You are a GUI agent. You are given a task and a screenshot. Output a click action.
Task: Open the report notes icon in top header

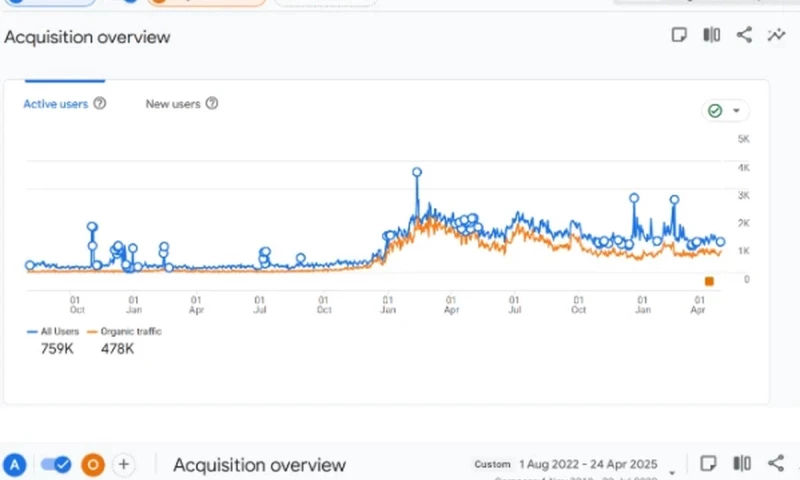tap(679, 35)
